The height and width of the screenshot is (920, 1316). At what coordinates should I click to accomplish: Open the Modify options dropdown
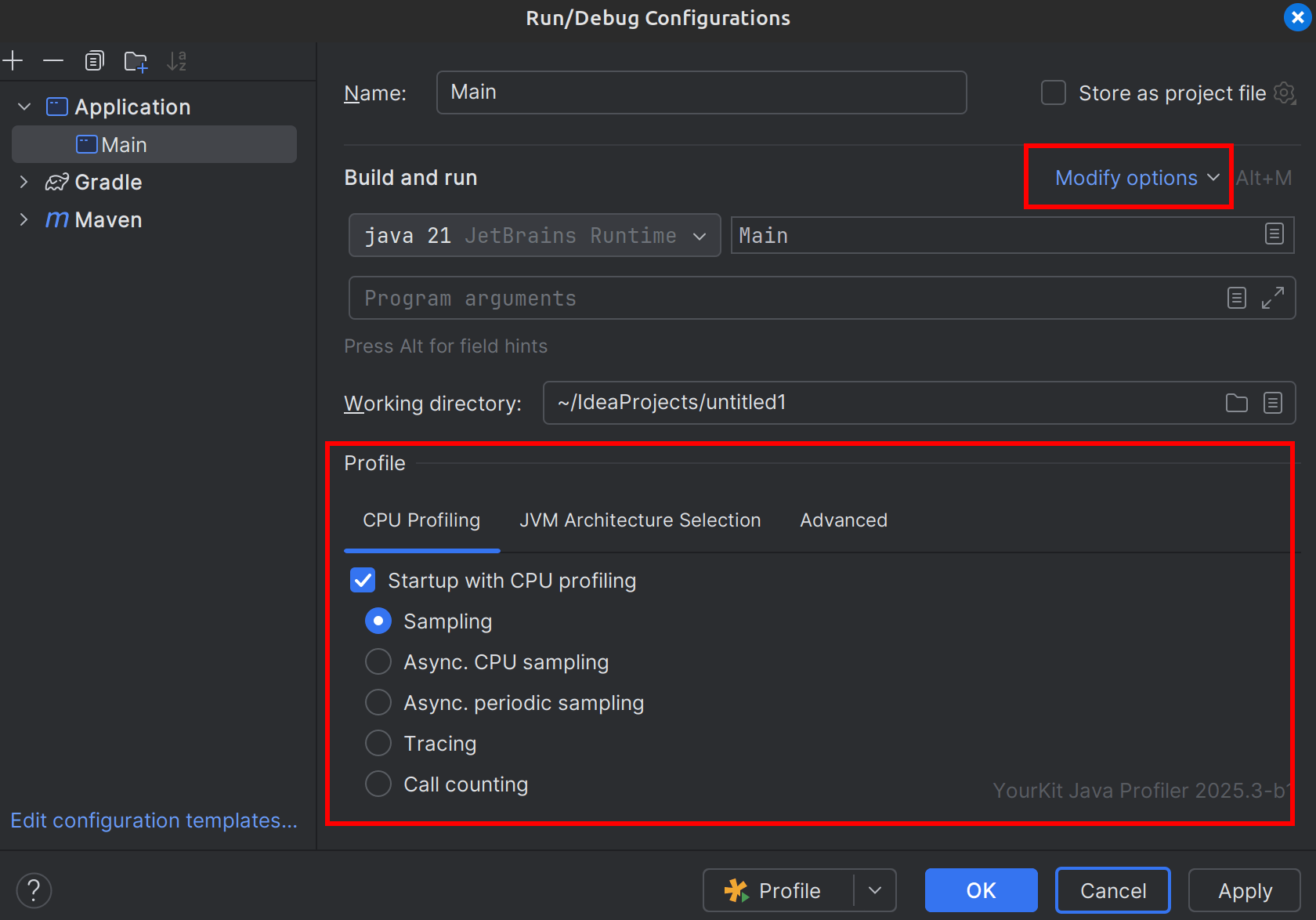(1137, 178)
